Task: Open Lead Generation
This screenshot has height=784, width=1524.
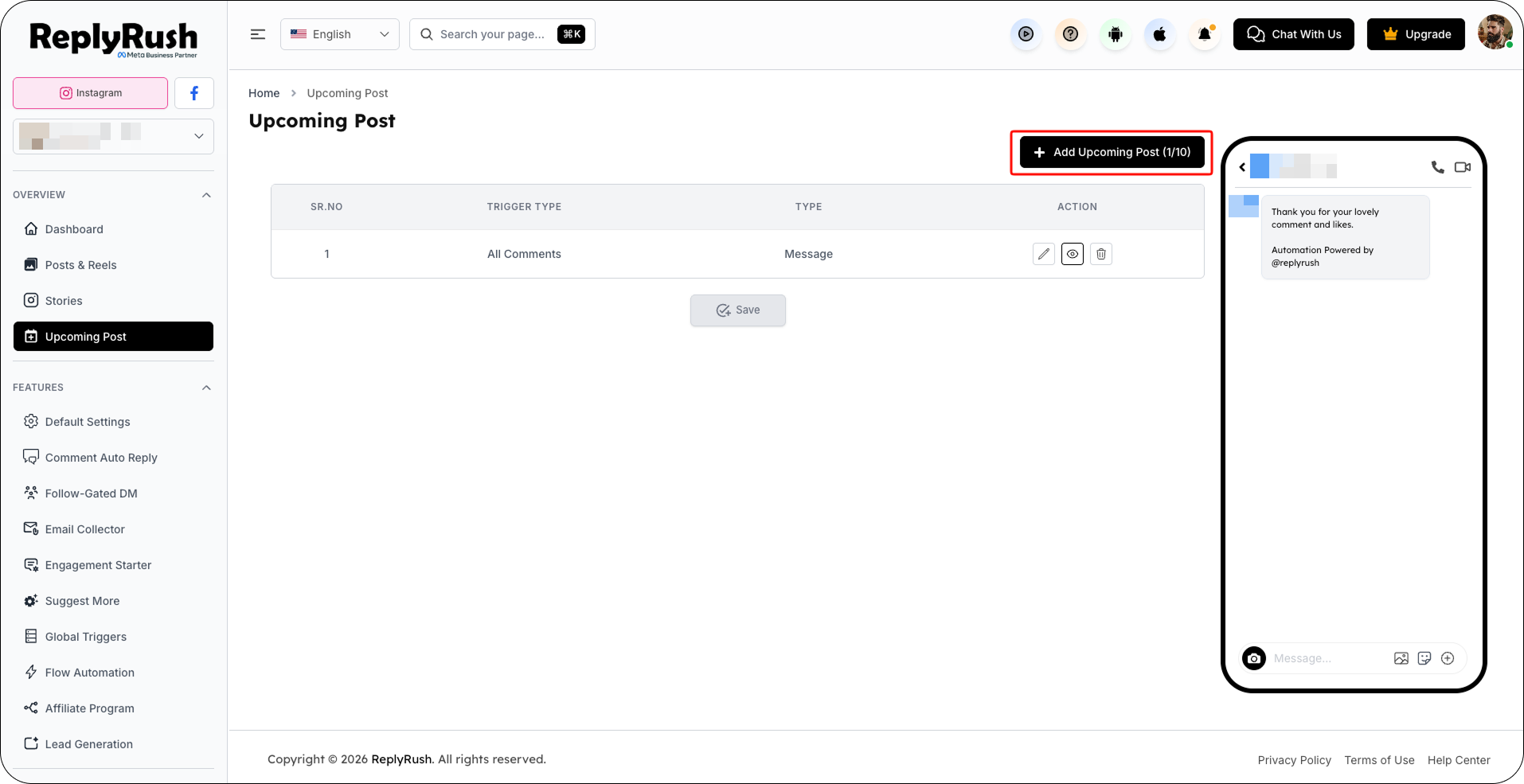Action: click(x=113, y=744)
